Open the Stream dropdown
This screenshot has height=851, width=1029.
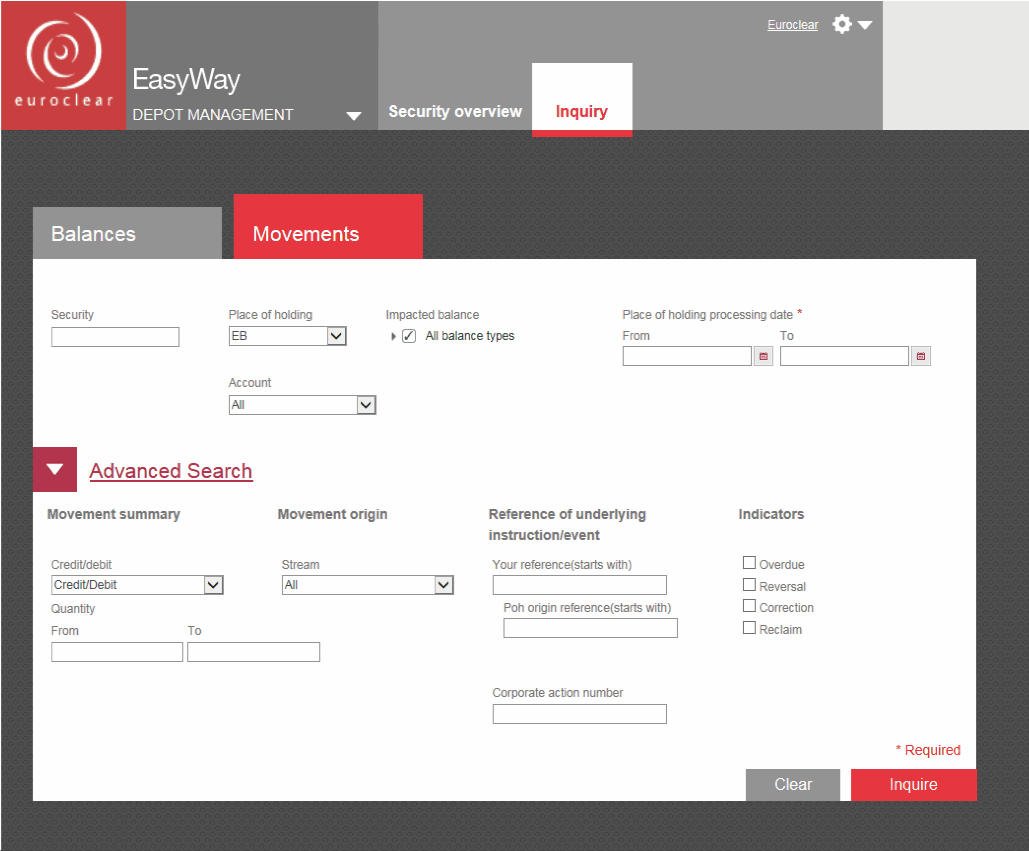tap(368, 585)
